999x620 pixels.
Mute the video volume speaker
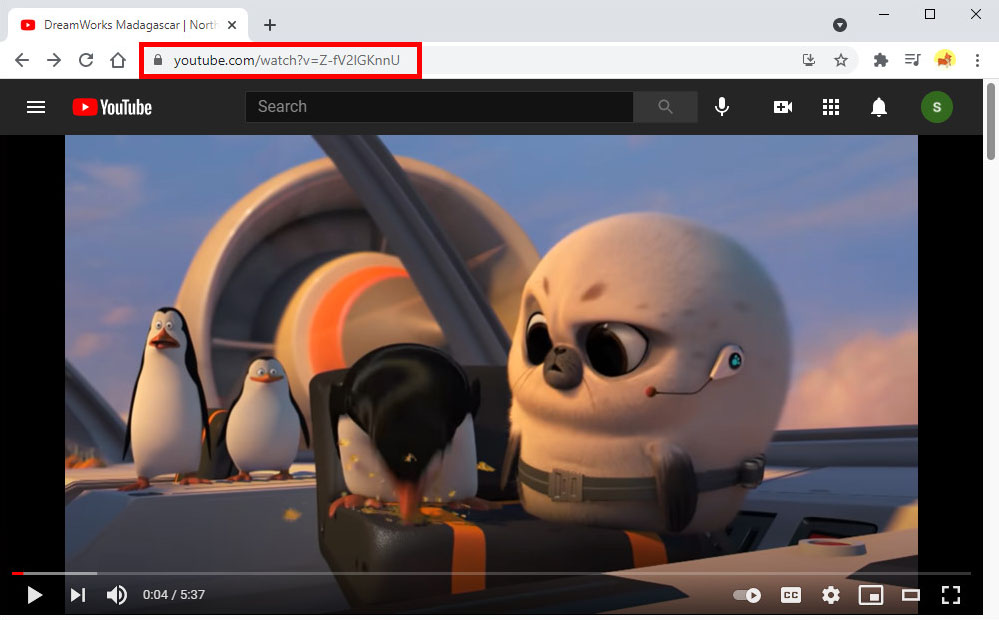tap(116, 595)
